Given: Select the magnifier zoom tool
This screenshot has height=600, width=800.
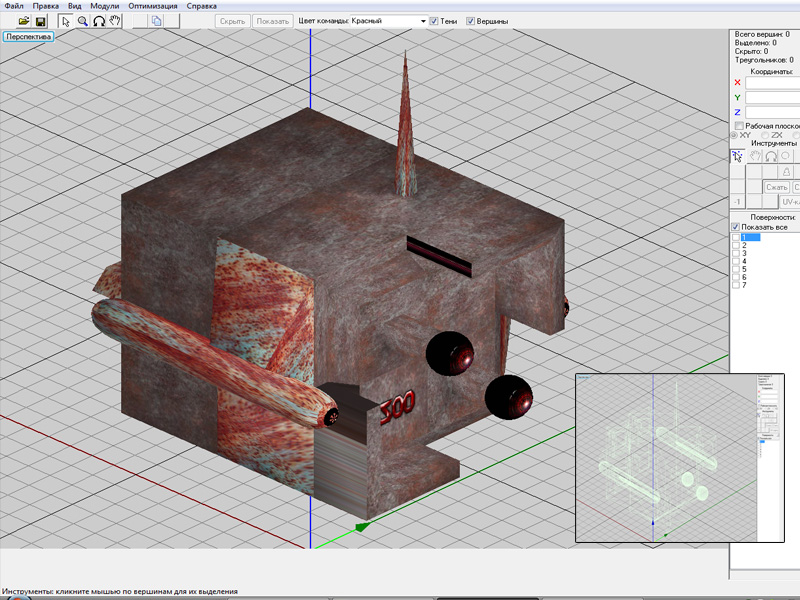Looking at the screenshot, I should pos(82,21).
